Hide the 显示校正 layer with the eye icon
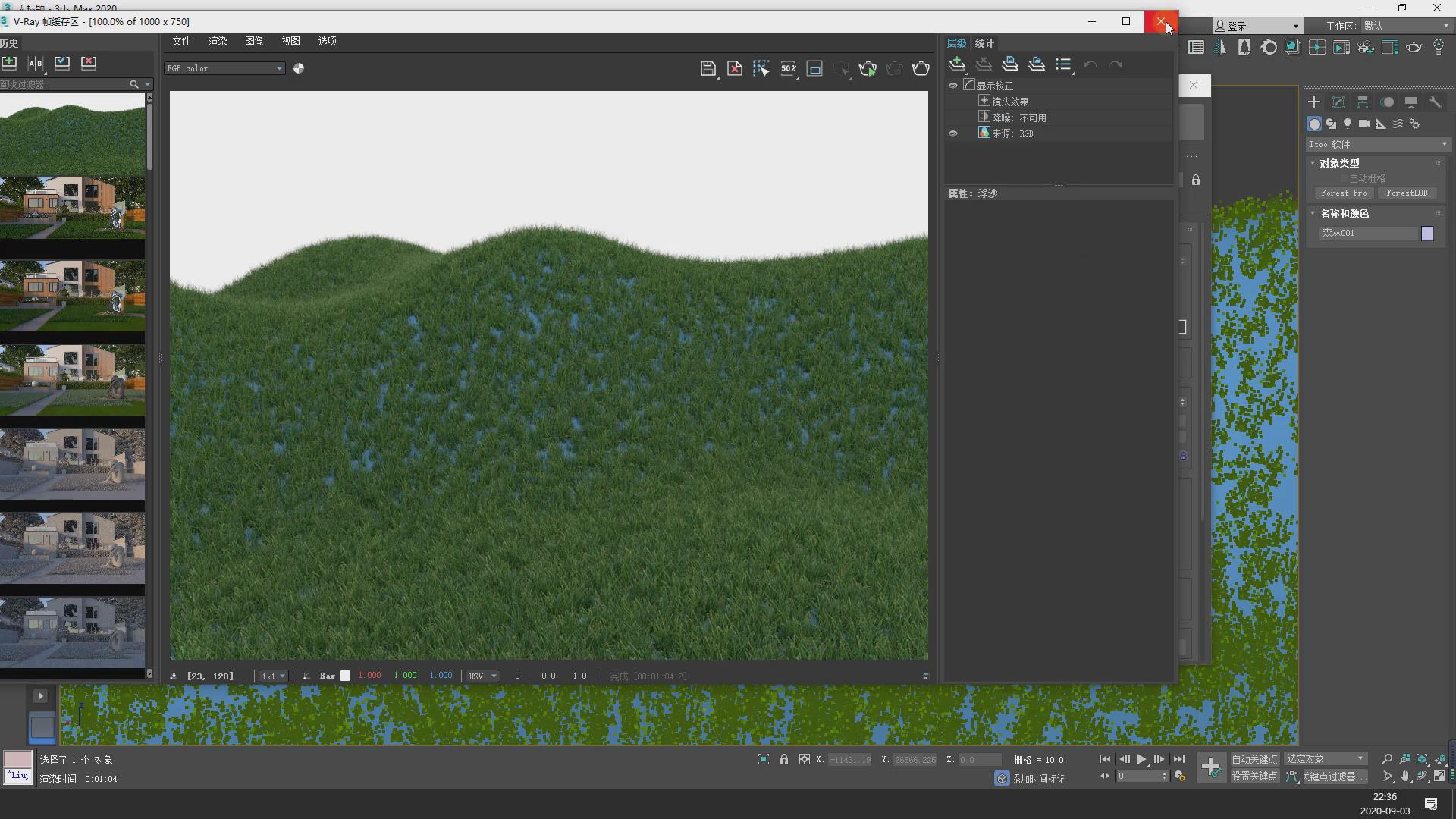Screen dimensions: 1456x819 click(x=953, y=86)
